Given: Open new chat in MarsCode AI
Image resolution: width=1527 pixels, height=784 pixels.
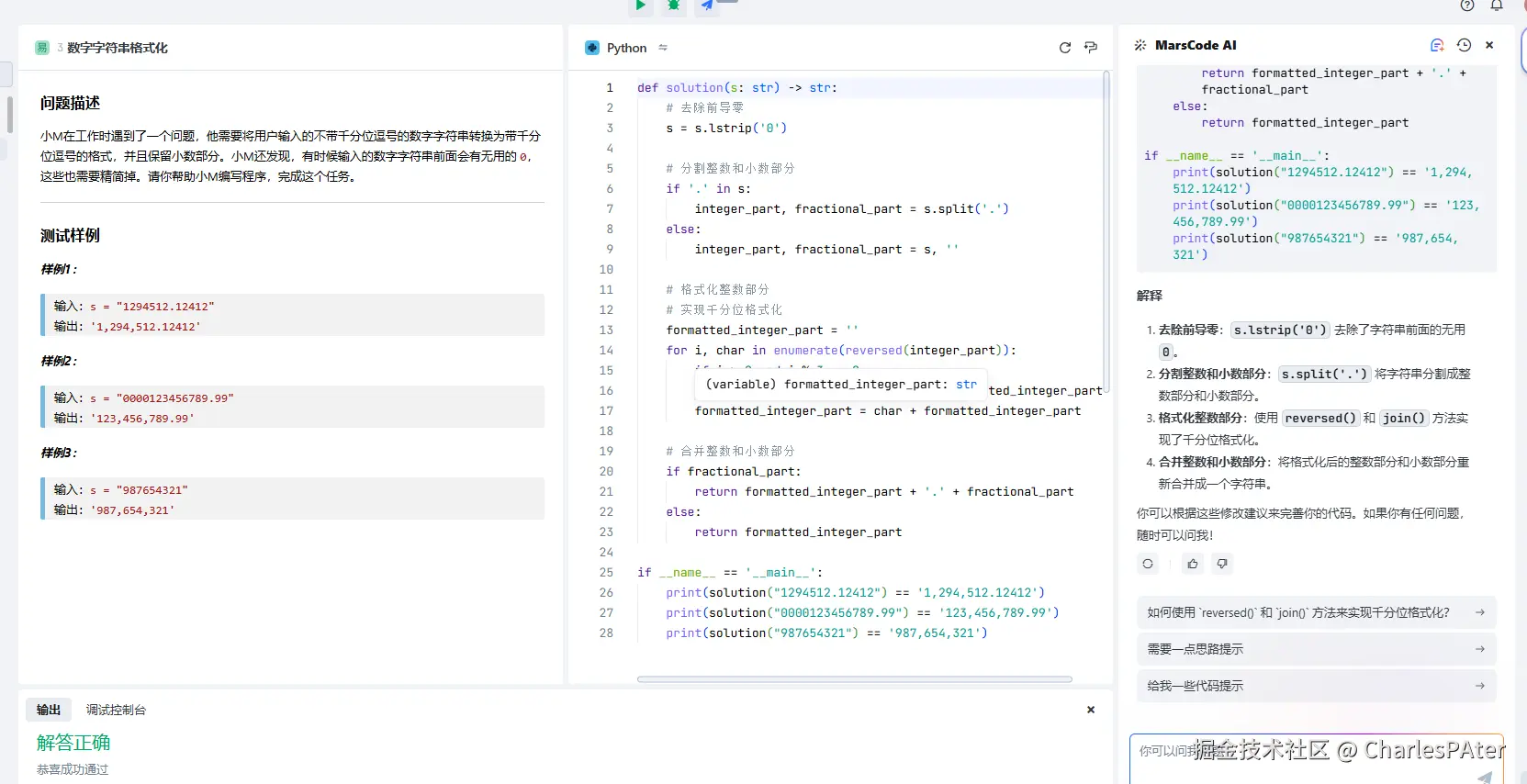Looking at the screenshot, I should tap(1437, 45).
